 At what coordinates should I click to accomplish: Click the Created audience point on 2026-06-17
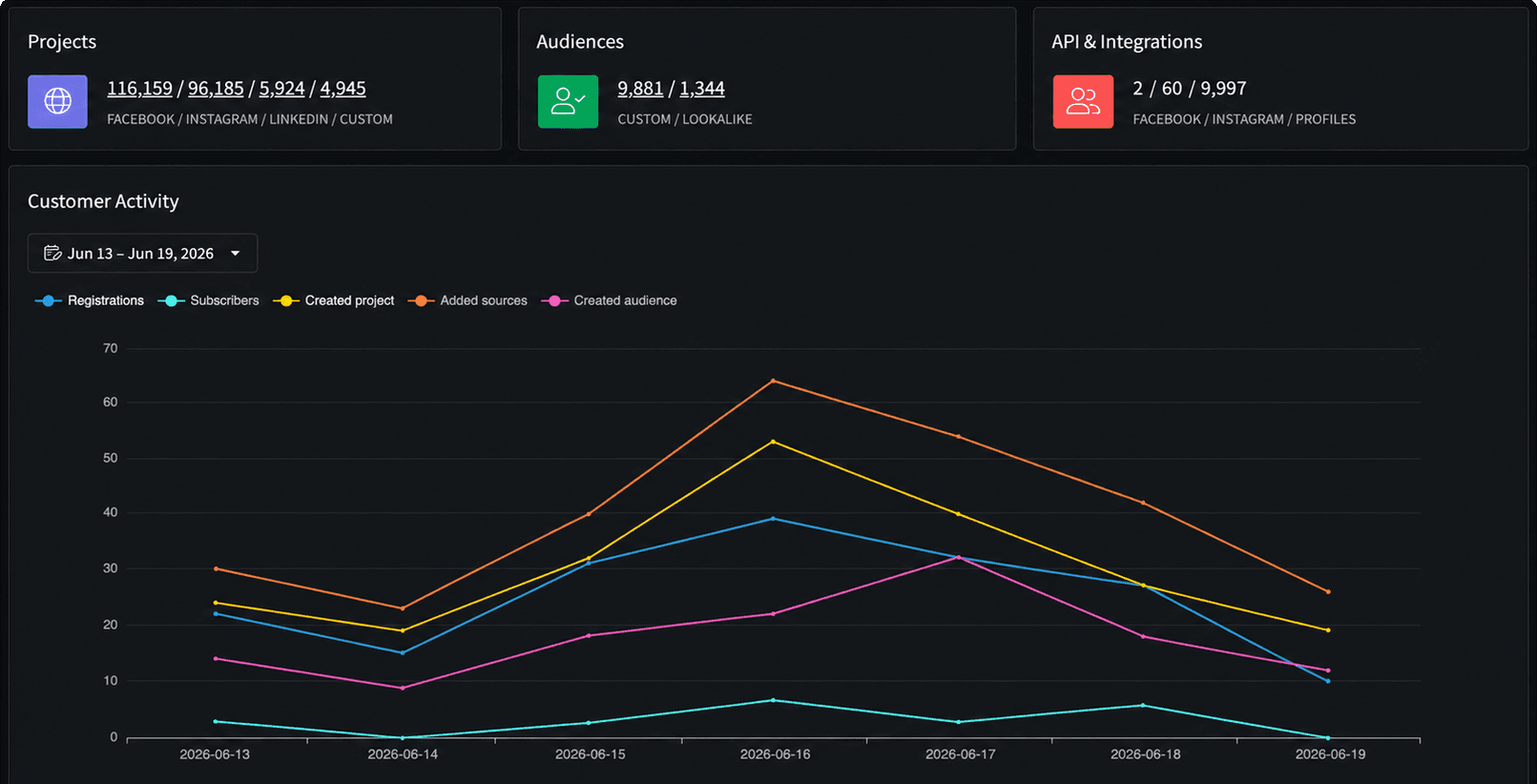pyautogui.click(x=958, y=557)
